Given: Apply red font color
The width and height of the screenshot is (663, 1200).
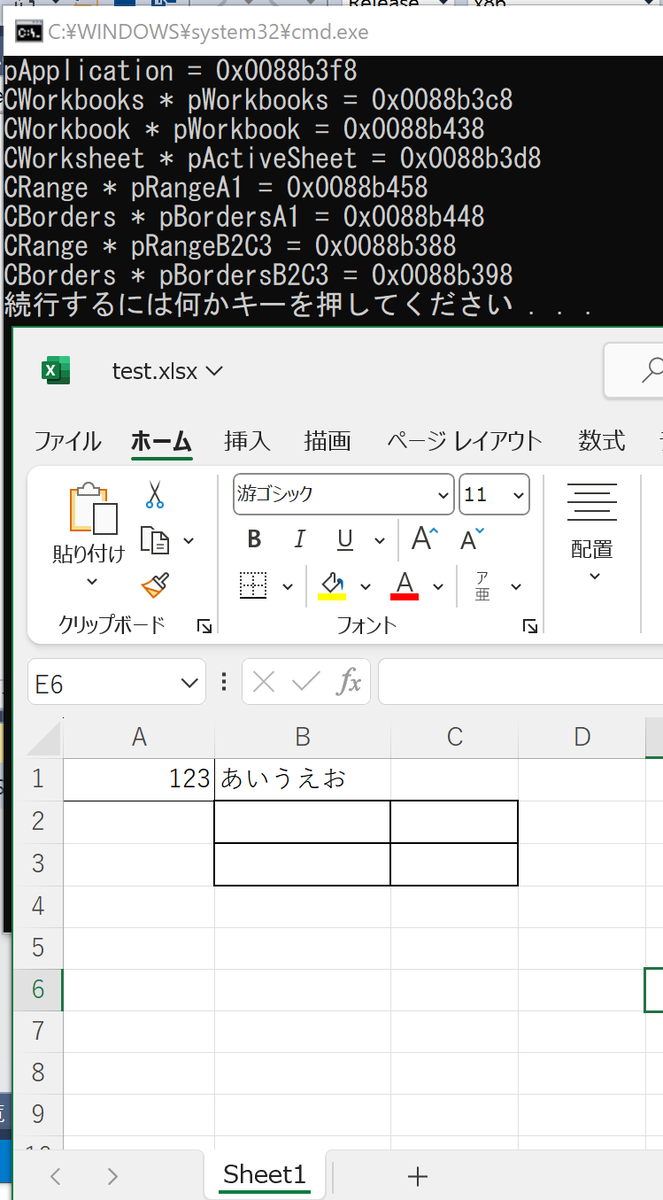Looking at the screenshot, I should coord(404,586).
